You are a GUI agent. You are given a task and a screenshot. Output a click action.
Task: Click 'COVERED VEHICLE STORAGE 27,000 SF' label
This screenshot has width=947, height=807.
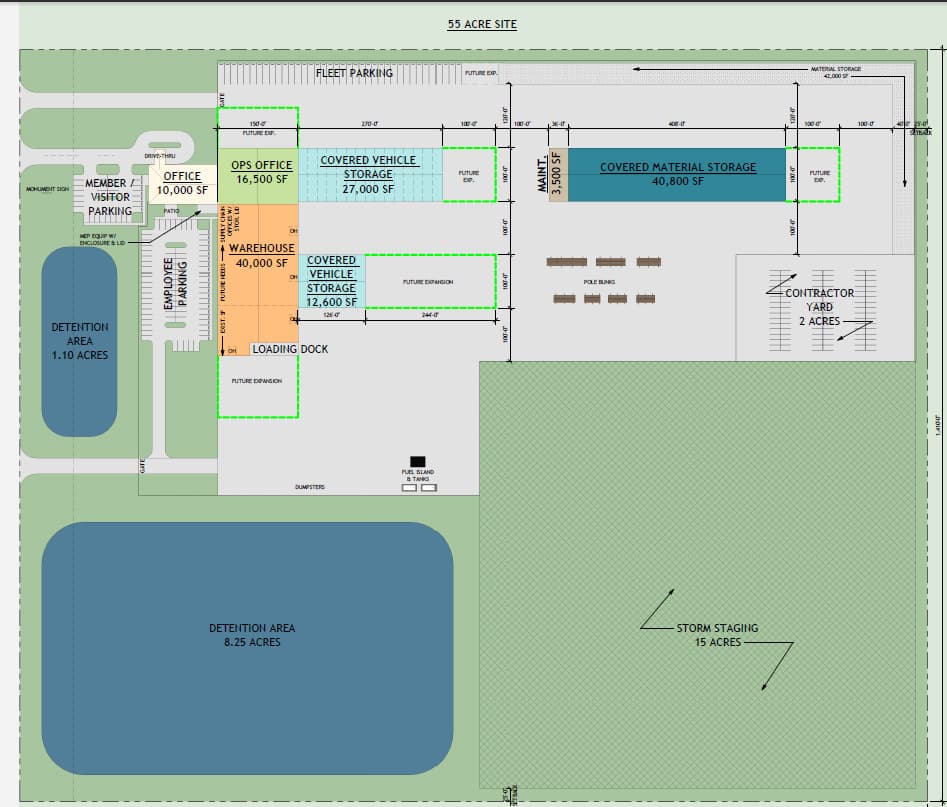pyautogui.click(x=368, y=175)
